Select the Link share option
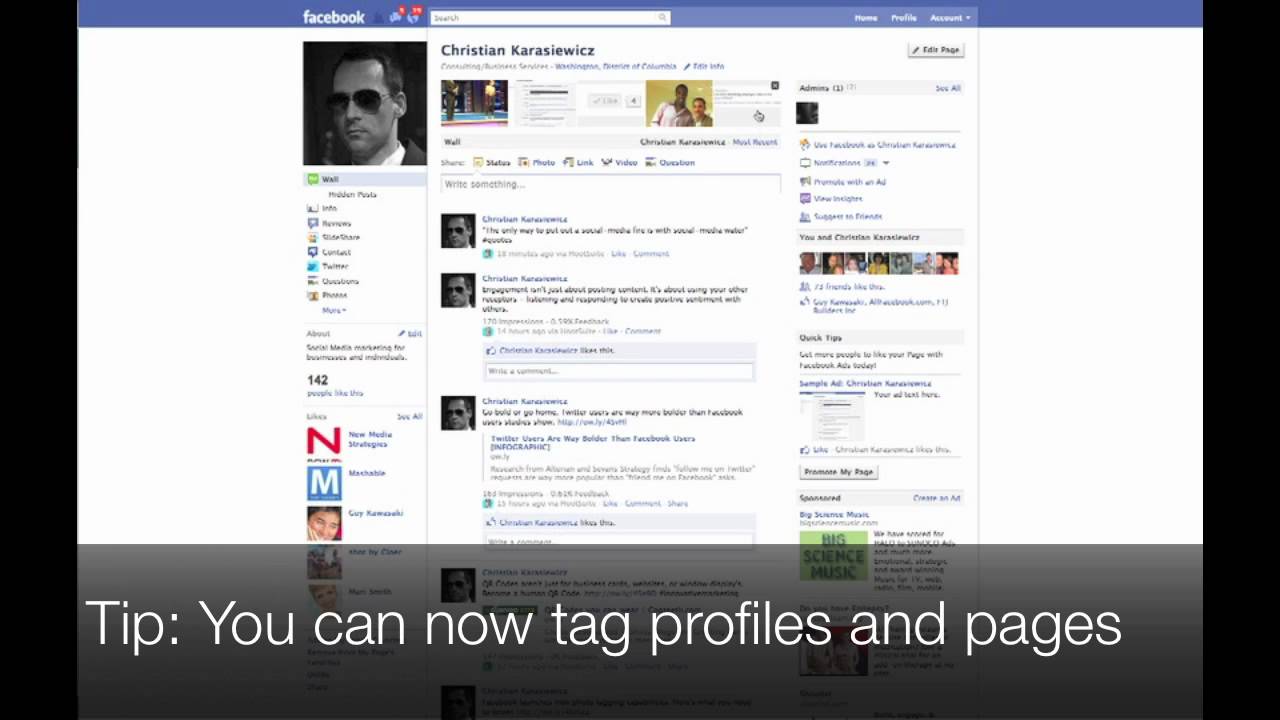 pos(578,162)
